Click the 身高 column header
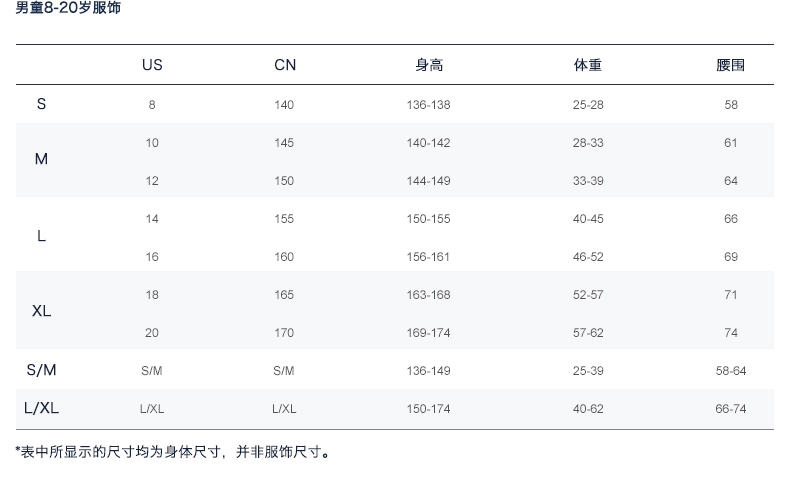The width and height of the screenshot is (790, 502). pos(428,65)
